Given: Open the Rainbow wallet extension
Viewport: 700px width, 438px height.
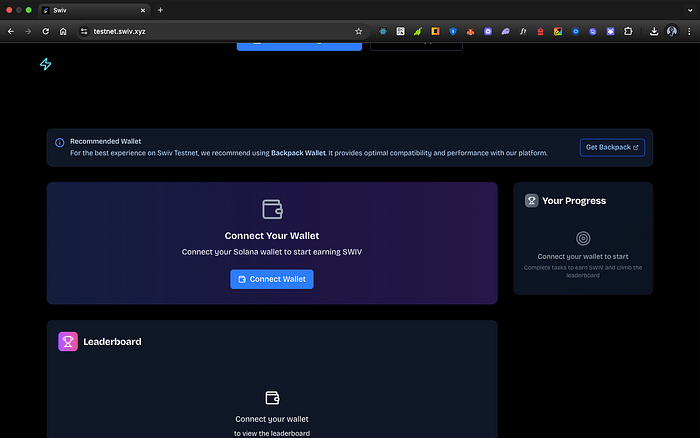Looking at the screenshot, I should pos(558,31).
